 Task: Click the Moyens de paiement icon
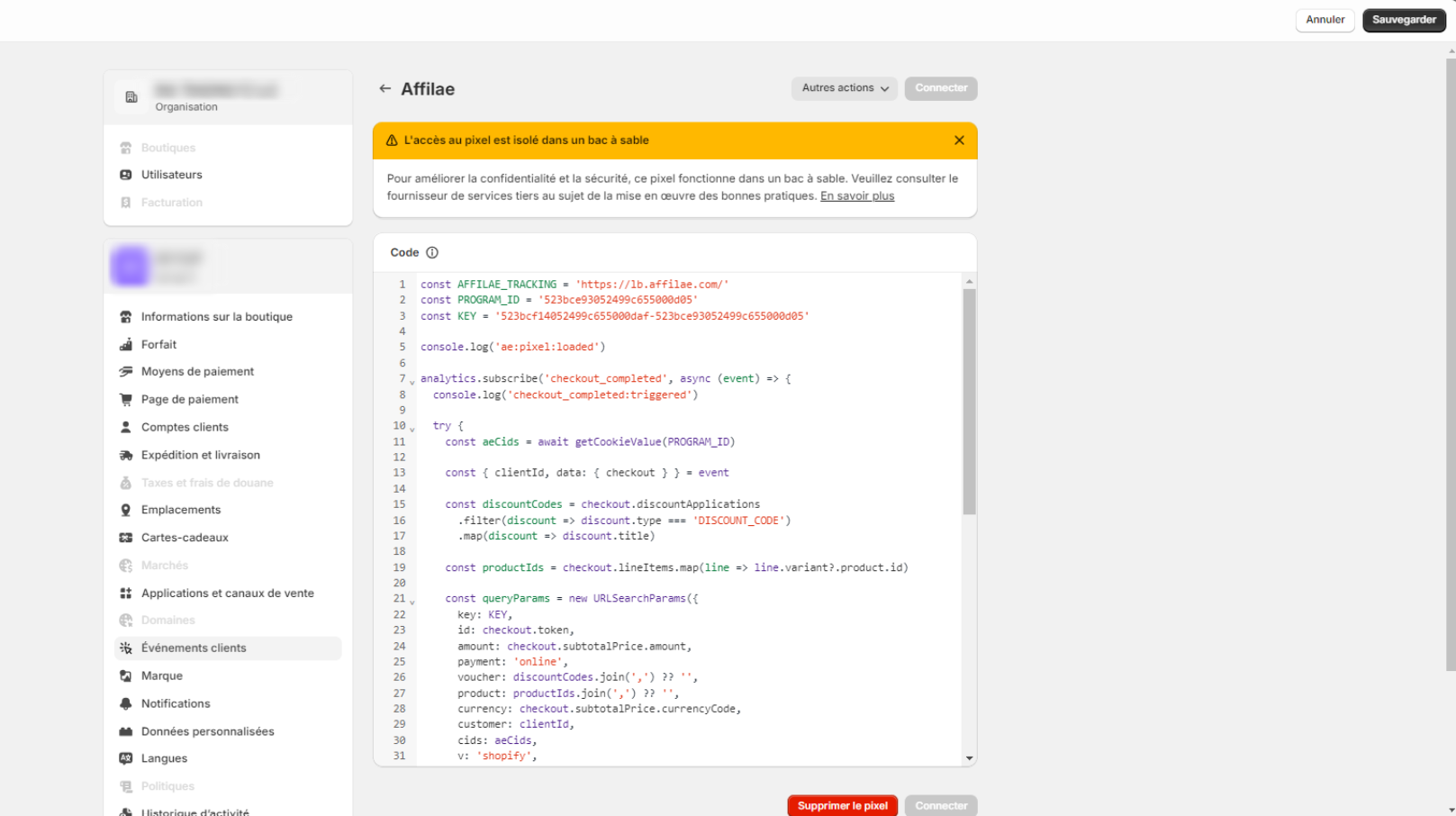pyautogui.click(x=126, y=372)
